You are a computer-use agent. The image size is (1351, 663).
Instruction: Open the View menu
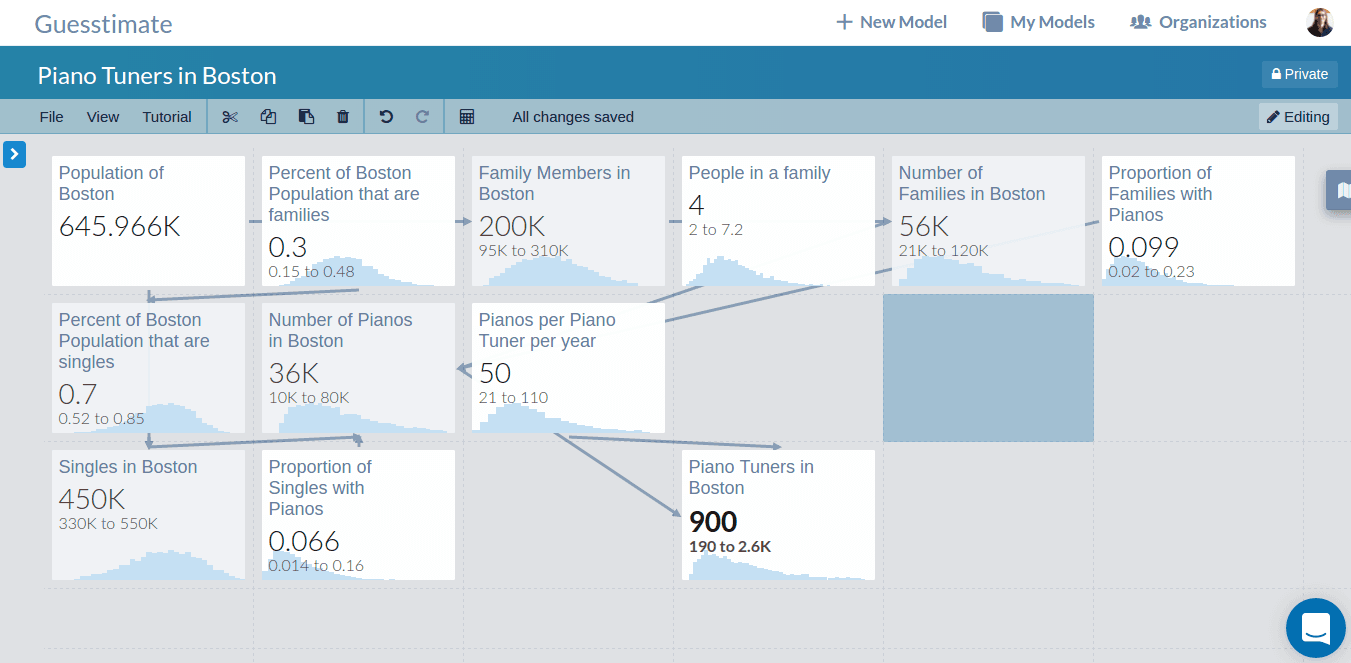coord(103,117)
